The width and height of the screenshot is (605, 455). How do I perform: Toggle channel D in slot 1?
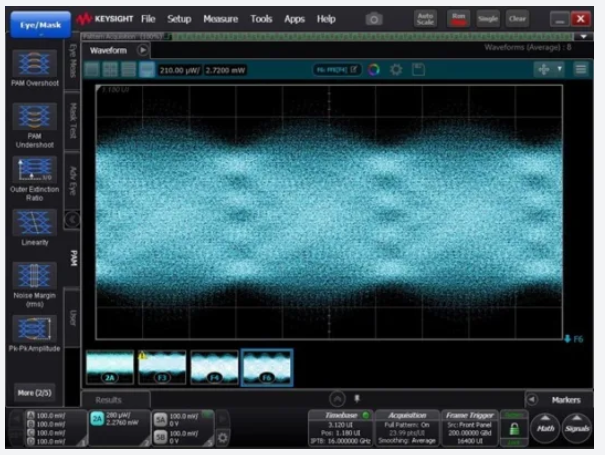31,441
